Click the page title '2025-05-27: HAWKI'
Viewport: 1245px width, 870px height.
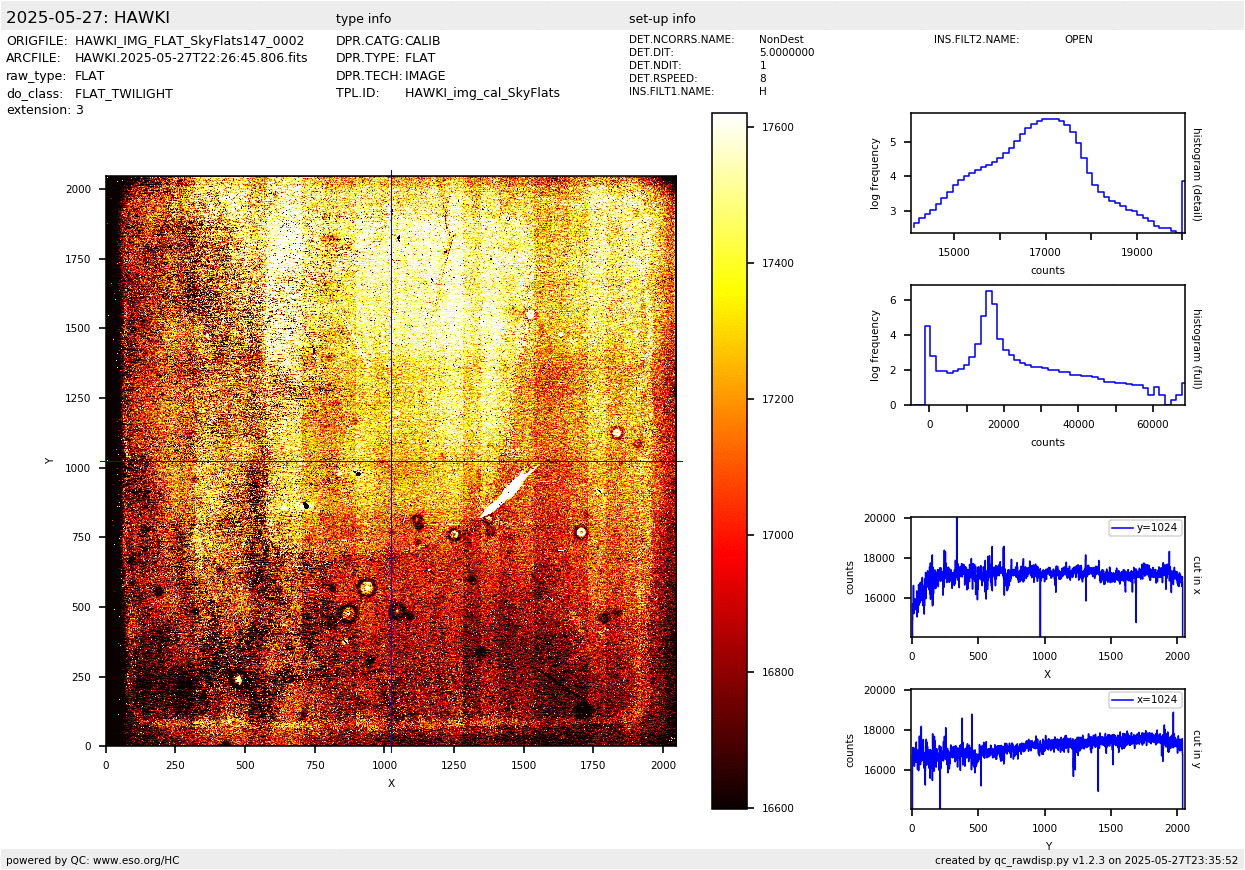click(88, 18)
